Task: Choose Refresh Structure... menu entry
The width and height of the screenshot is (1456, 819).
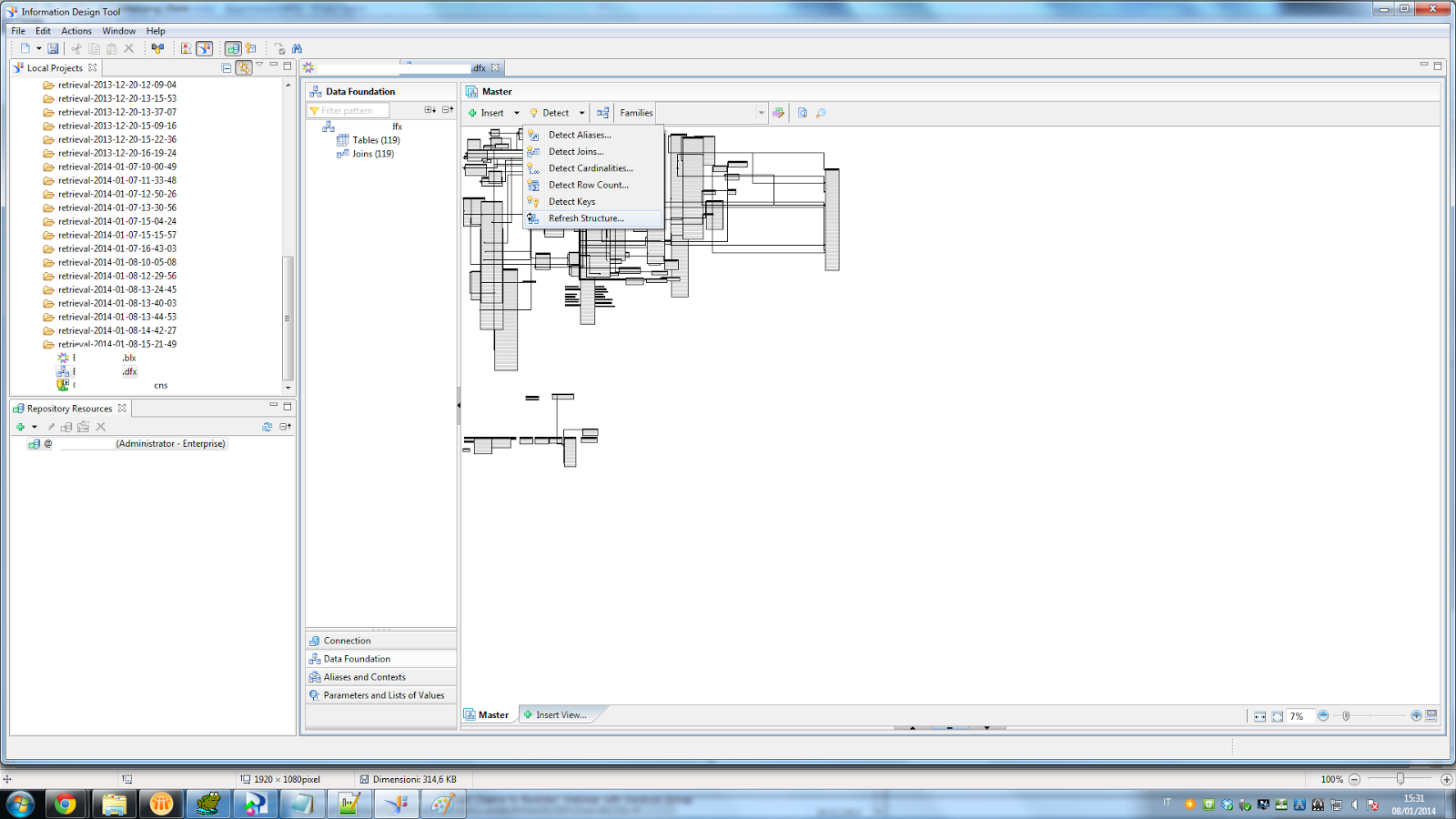Action: [593, 218]
